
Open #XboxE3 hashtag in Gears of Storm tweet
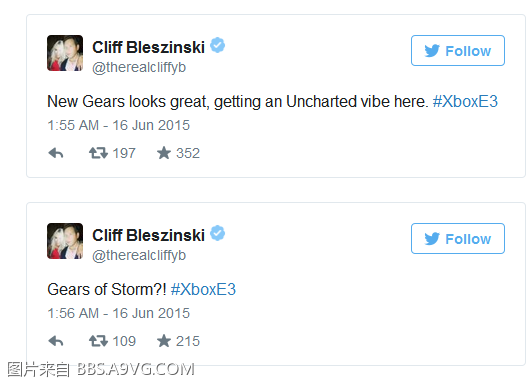(203, 289)
